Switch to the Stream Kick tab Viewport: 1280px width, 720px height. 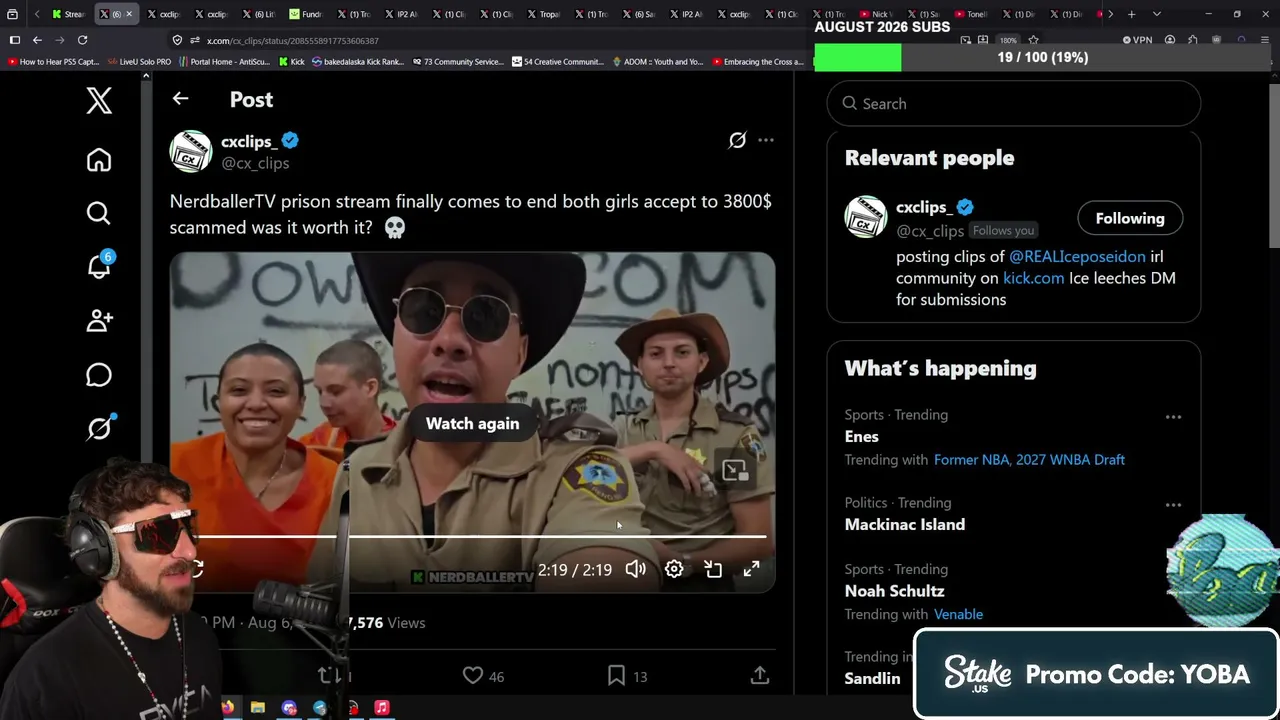click(68, 14)
